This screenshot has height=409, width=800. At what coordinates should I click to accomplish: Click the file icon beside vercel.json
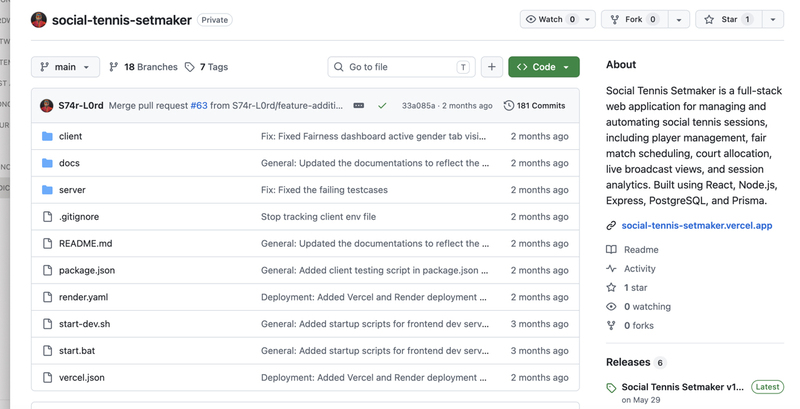(x=47, y=377)
